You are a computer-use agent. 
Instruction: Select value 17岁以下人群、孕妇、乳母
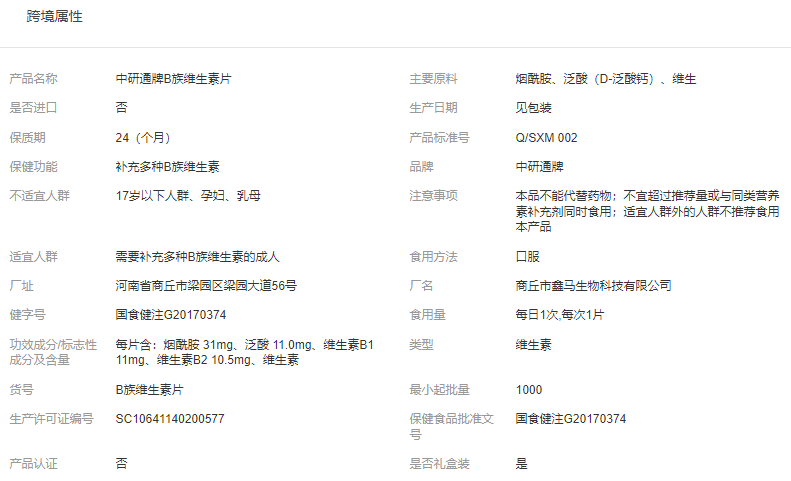click(188, 196)
